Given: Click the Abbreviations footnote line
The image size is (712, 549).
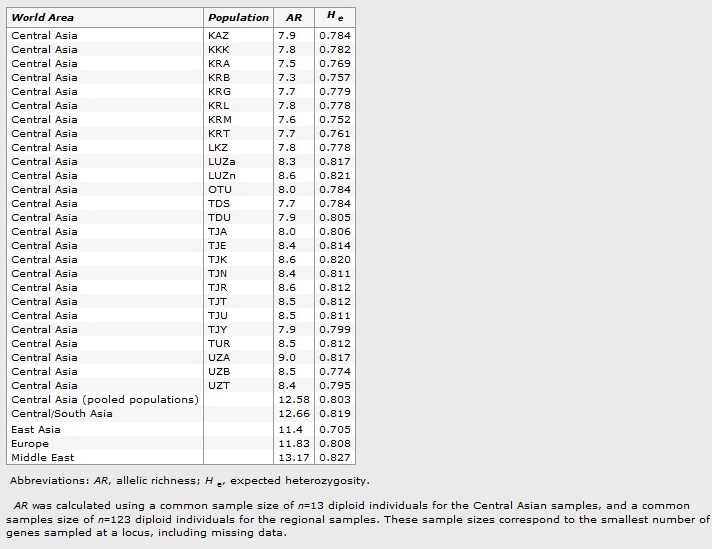Looking at the screenshot, I should [x=190, y=481].
